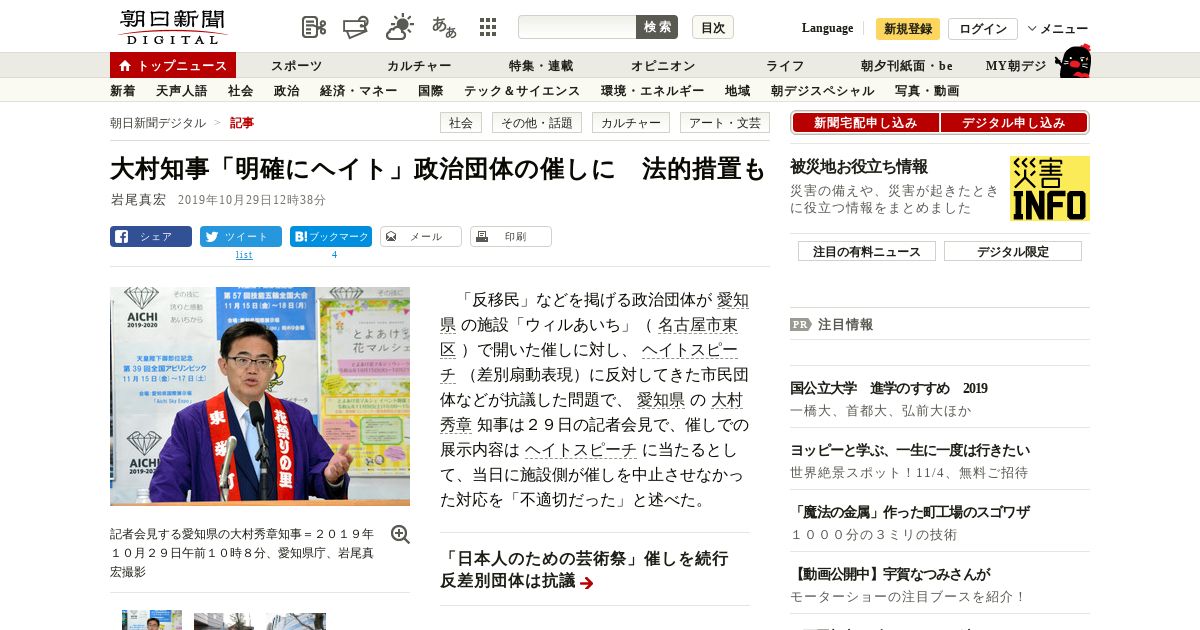Open 【動画公開中】宇賀なつみさんが link
Image resolution: width=1200 pixels, height=630 pixels.
pyautogui.click(x=890, y=575)
